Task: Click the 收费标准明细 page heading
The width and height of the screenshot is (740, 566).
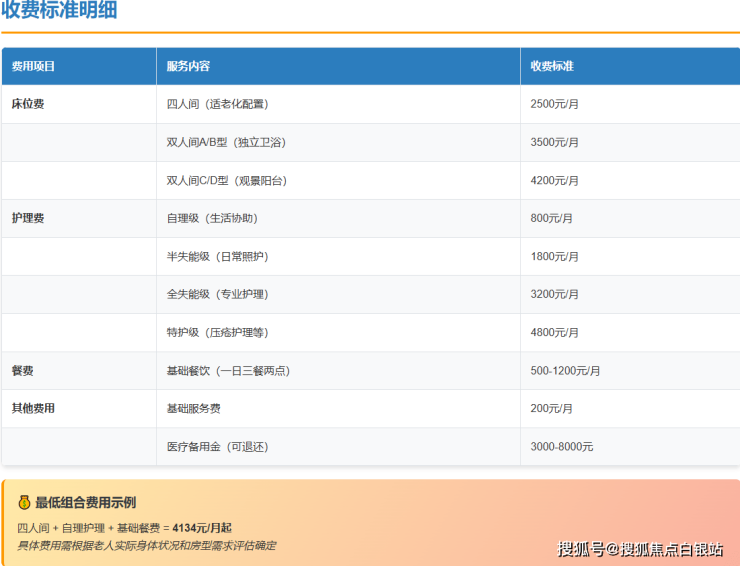Action: click(x=59, y=11)
